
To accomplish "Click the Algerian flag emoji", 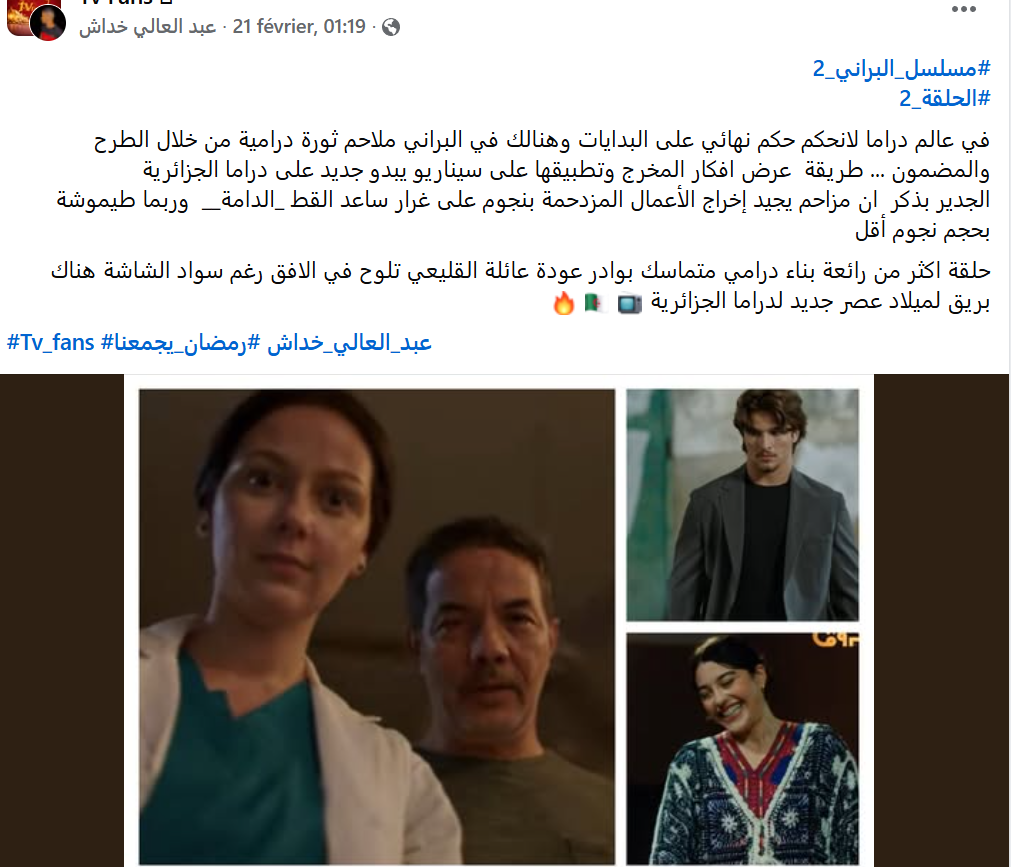I will coord(594,302).
